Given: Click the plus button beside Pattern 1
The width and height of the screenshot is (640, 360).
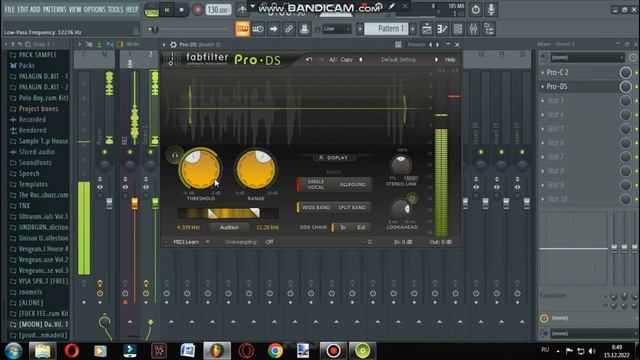Looking at the screenshot, I should 413,29.
